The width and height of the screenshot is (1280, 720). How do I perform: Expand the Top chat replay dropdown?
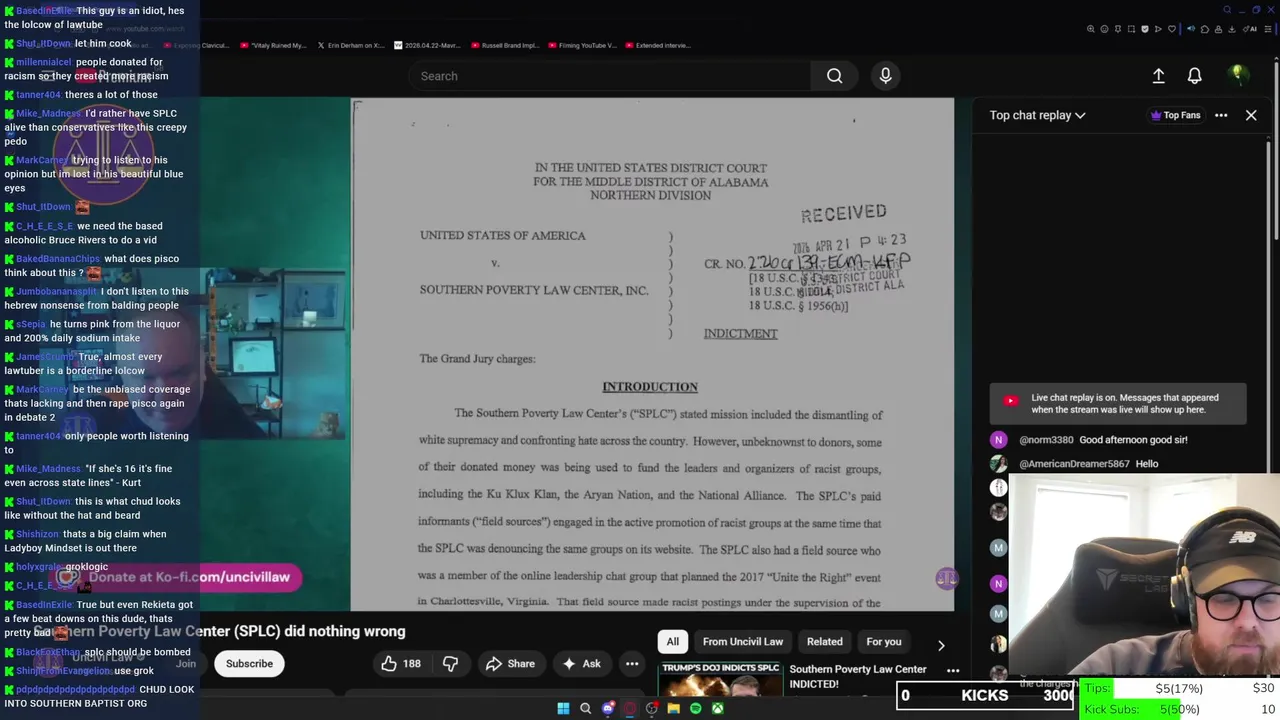(x=1037, y=115)
